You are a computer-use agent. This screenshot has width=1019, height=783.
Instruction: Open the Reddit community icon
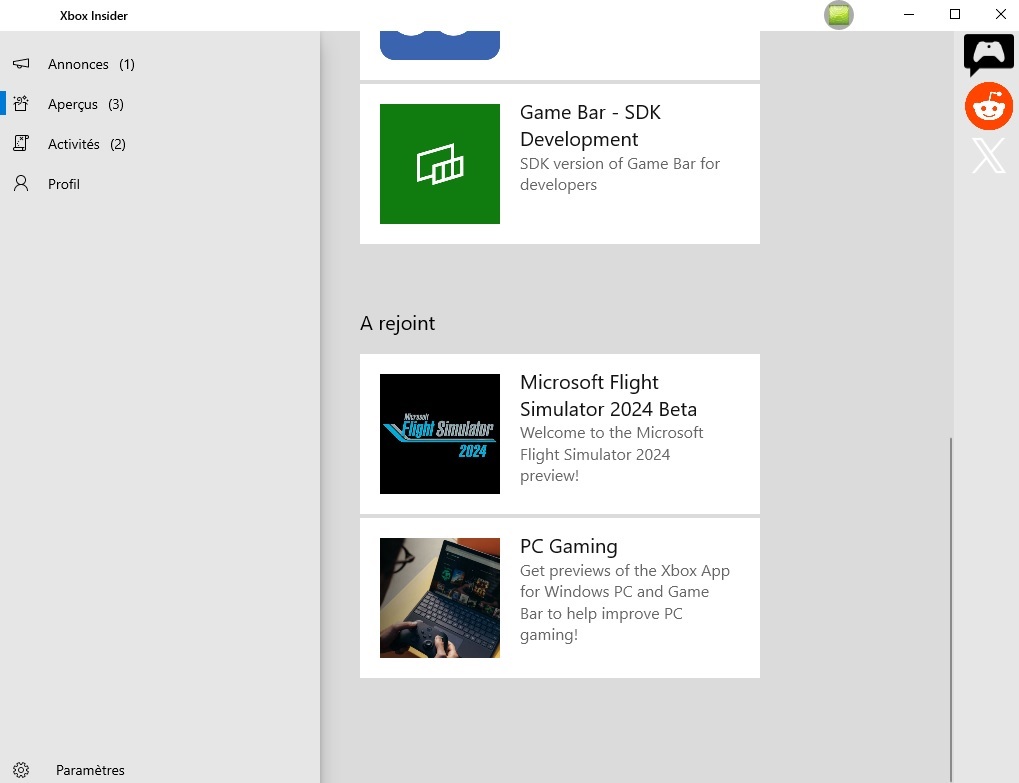pyautogui.click(x=988, y=106)
